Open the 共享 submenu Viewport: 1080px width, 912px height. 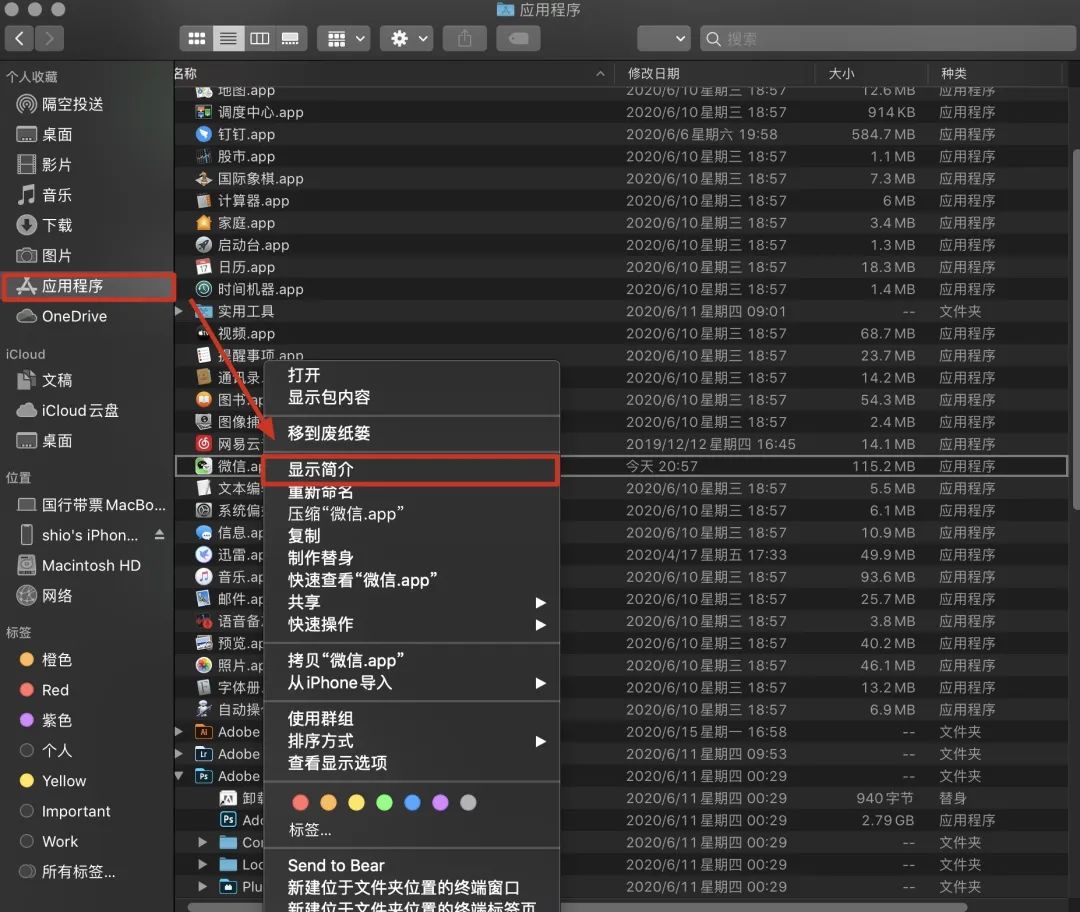(411, 603)
